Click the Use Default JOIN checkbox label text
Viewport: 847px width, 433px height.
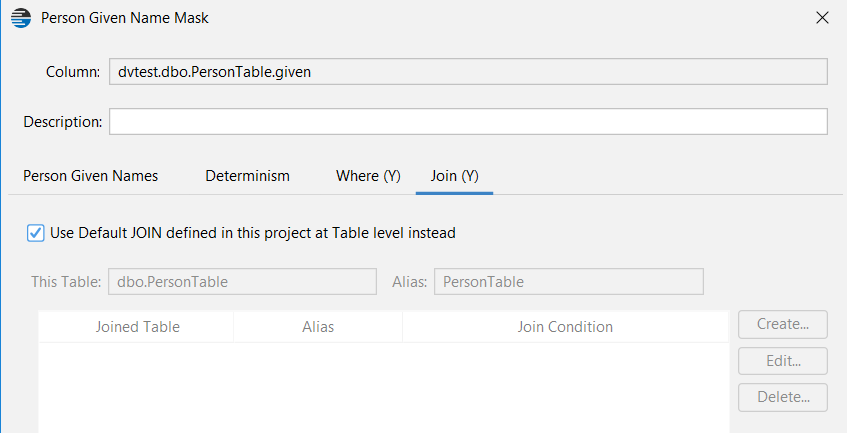point(253,233)
